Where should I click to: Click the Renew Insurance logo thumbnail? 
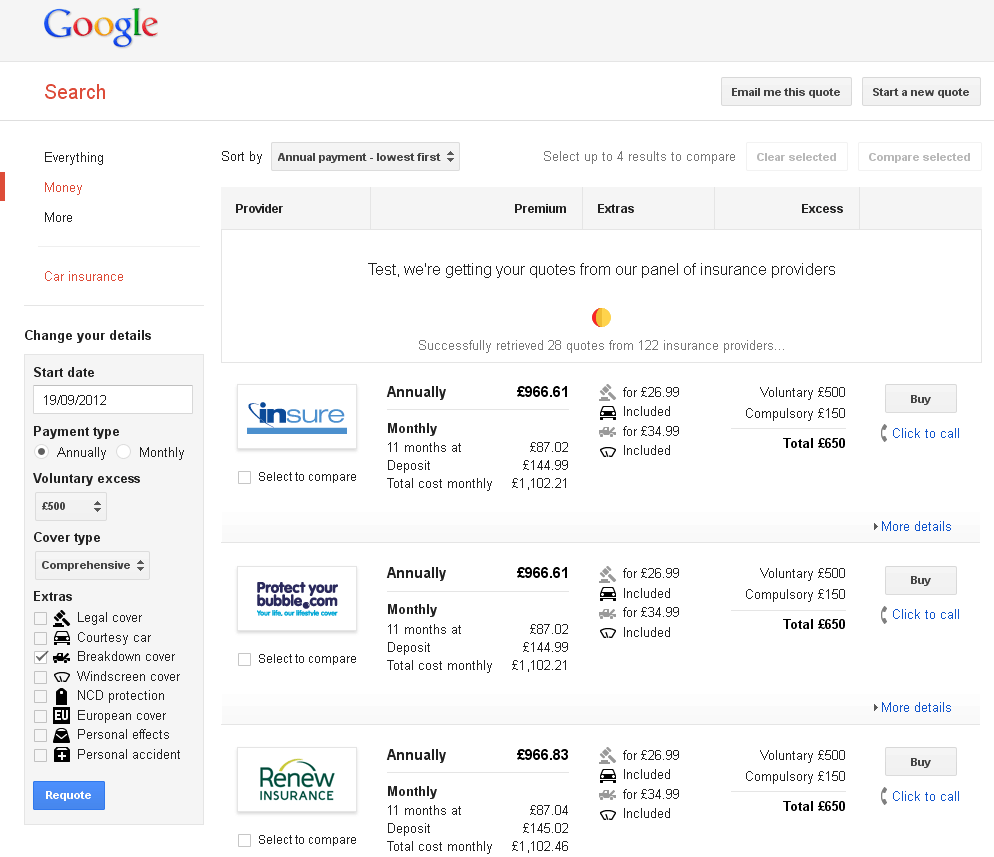297,780
